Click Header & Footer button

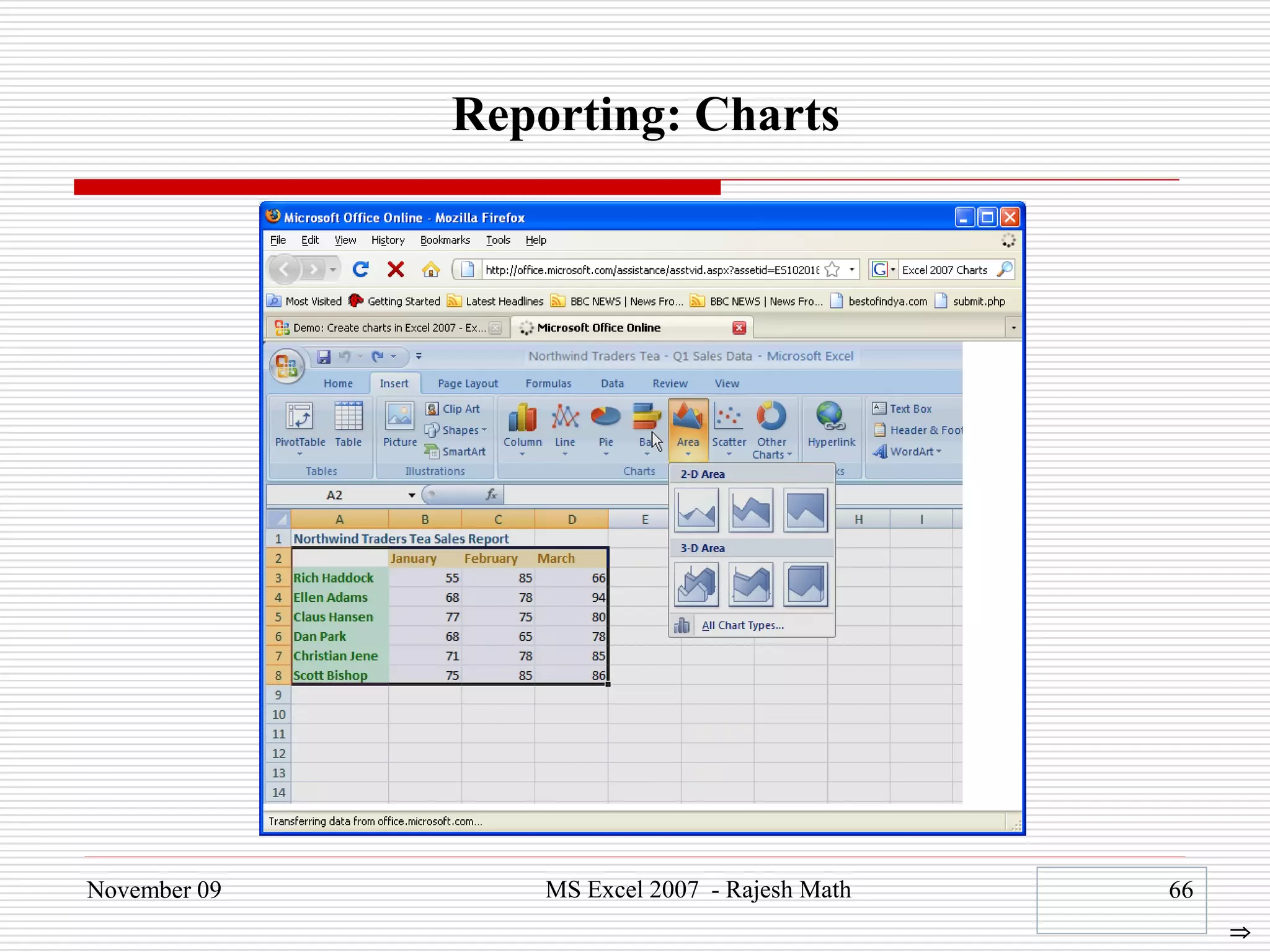click(917, 430)
